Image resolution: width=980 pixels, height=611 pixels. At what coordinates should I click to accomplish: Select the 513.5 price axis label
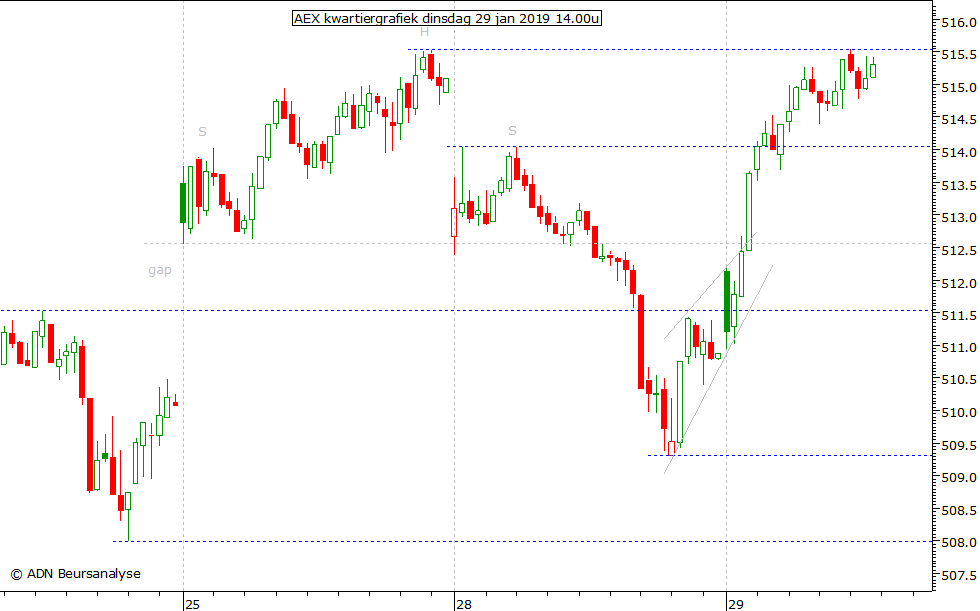click(x=959, y=186)
